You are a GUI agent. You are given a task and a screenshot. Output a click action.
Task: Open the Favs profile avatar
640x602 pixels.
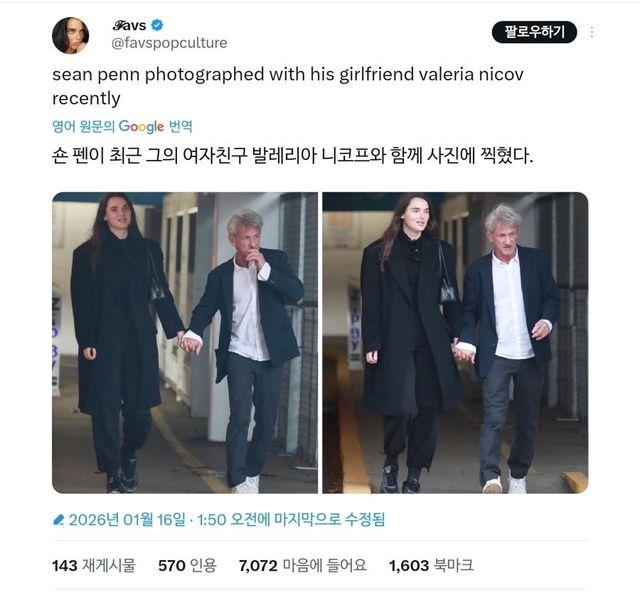(x=70, y=36)
